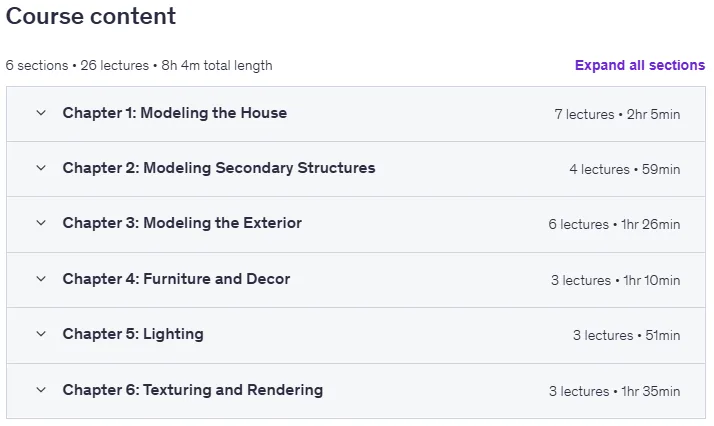
Task: Click the chevron for Chapter 6
Action: tap(41, 390)
